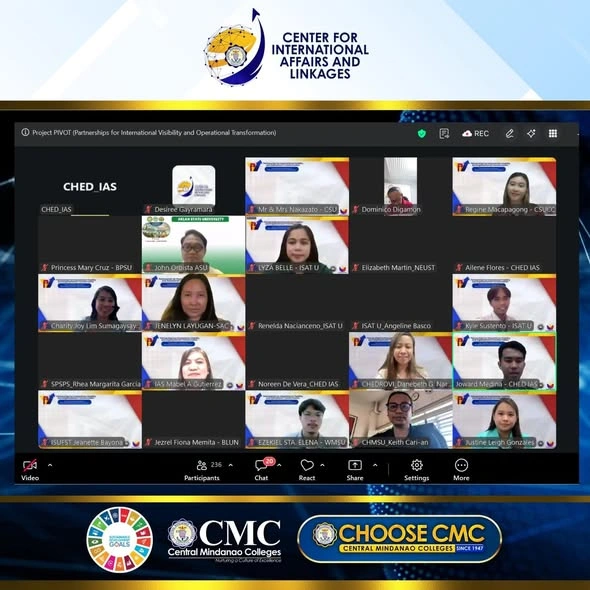Viewport: 590px width, 590px height.
Task: Open the Chat panel
Action: tap(261, 470)
